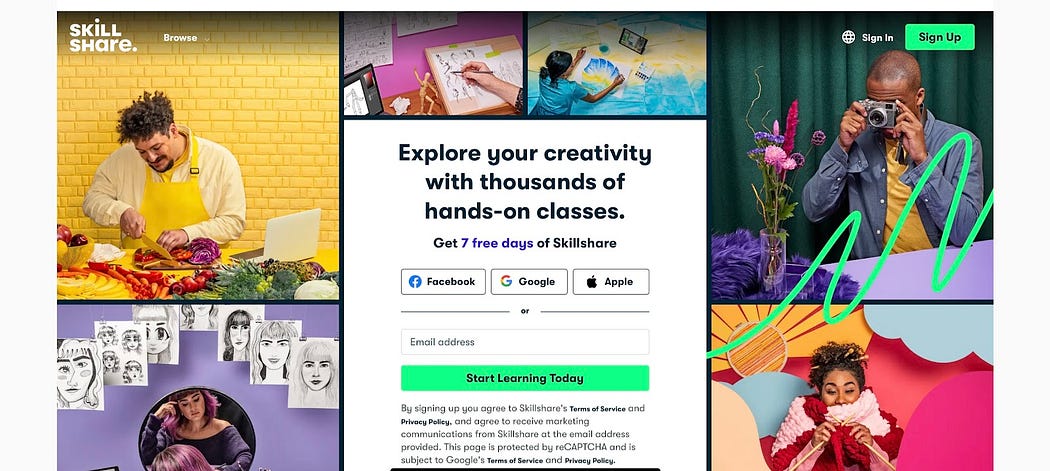The width and height of the screenshot is (1050, 471).
Task: Open the globe language selector icon
Action: click(848, 38)
